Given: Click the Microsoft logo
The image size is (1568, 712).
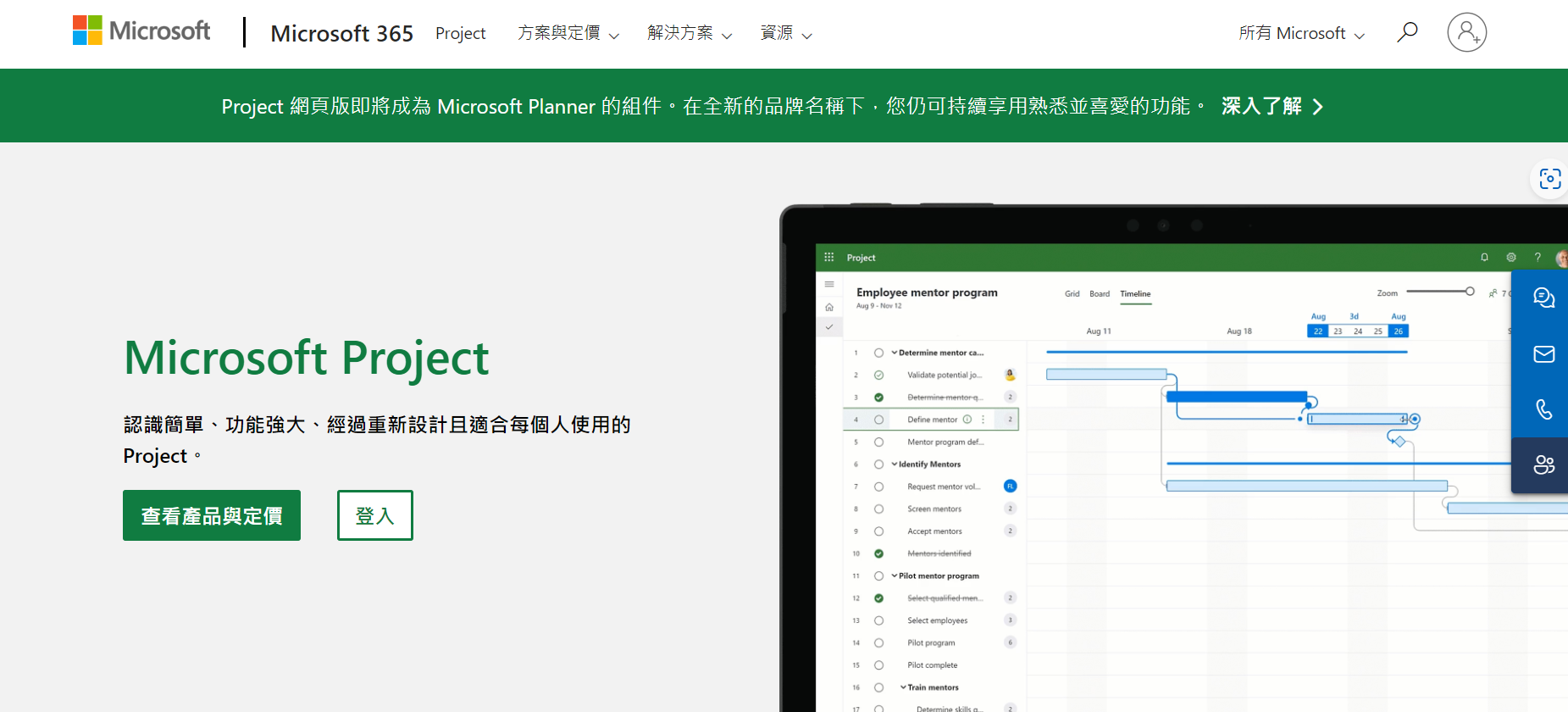Looking at the screenshot, I should click(141, 31).
